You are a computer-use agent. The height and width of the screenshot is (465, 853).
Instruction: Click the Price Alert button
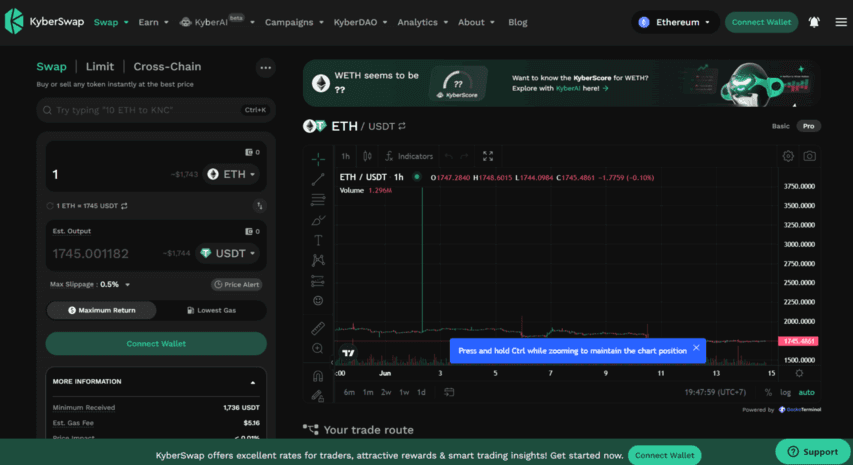(x=237, y=284)
